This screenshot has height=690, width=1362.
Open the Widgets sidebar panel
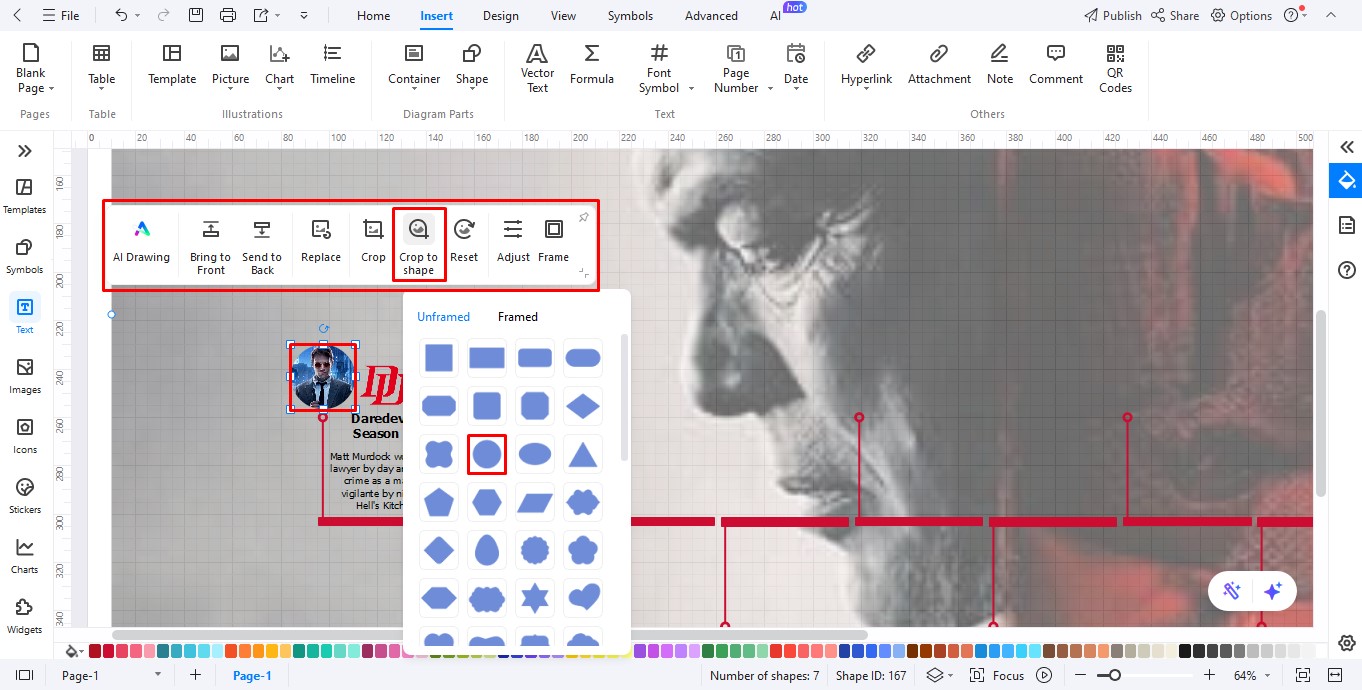tap(25, 615)
